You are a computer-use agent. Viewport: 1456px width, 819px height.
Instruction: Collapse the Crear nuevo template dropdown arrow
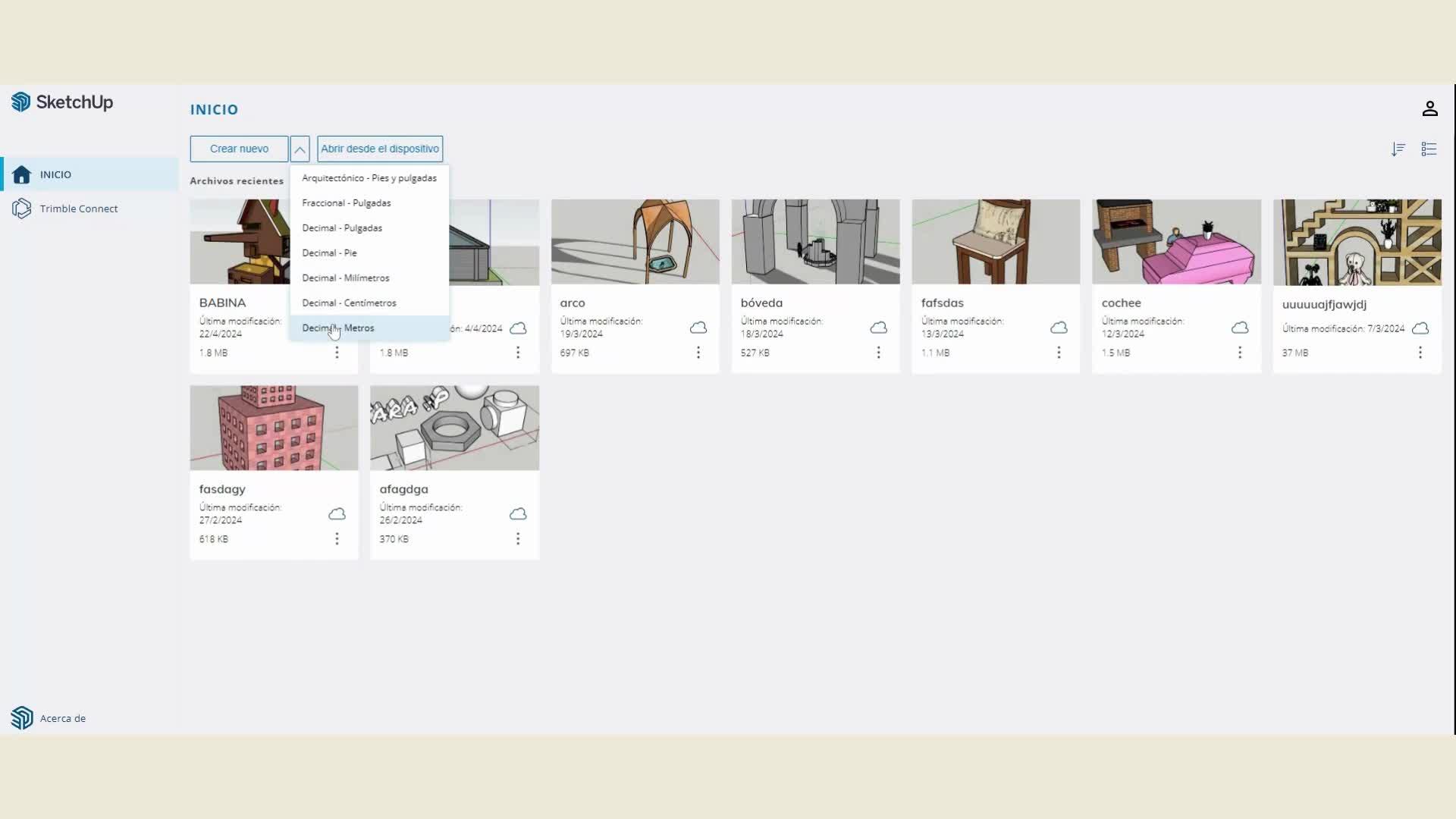300,149
